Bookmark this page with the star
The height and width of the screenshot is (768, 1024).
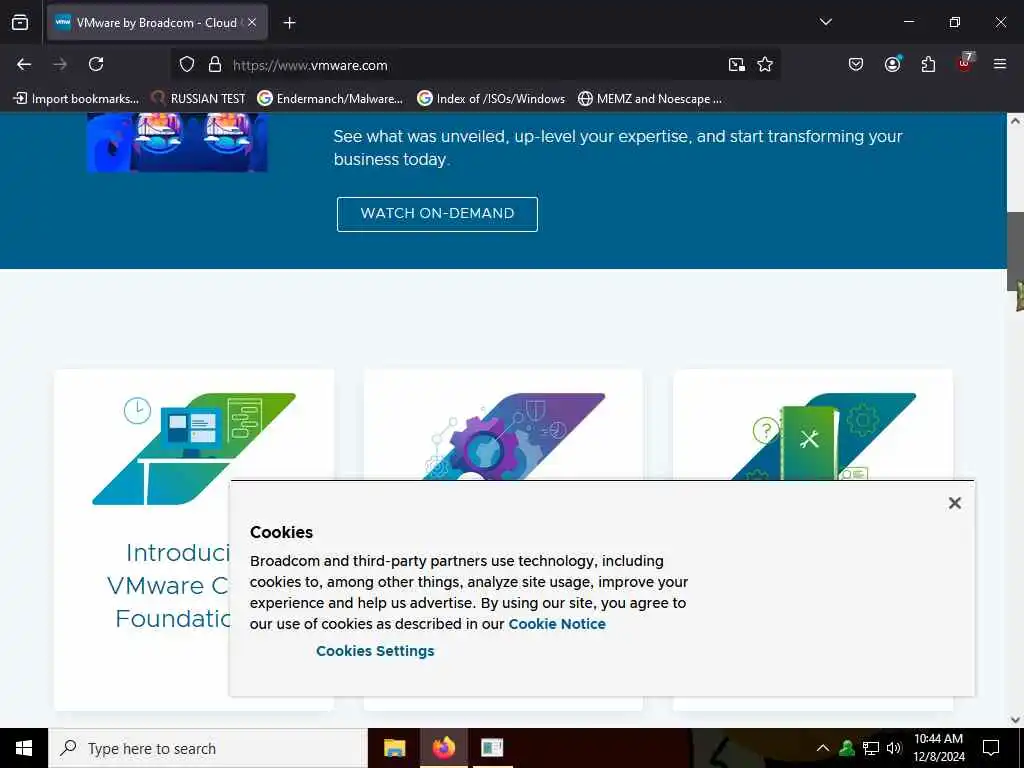click(x=765, y=65)
